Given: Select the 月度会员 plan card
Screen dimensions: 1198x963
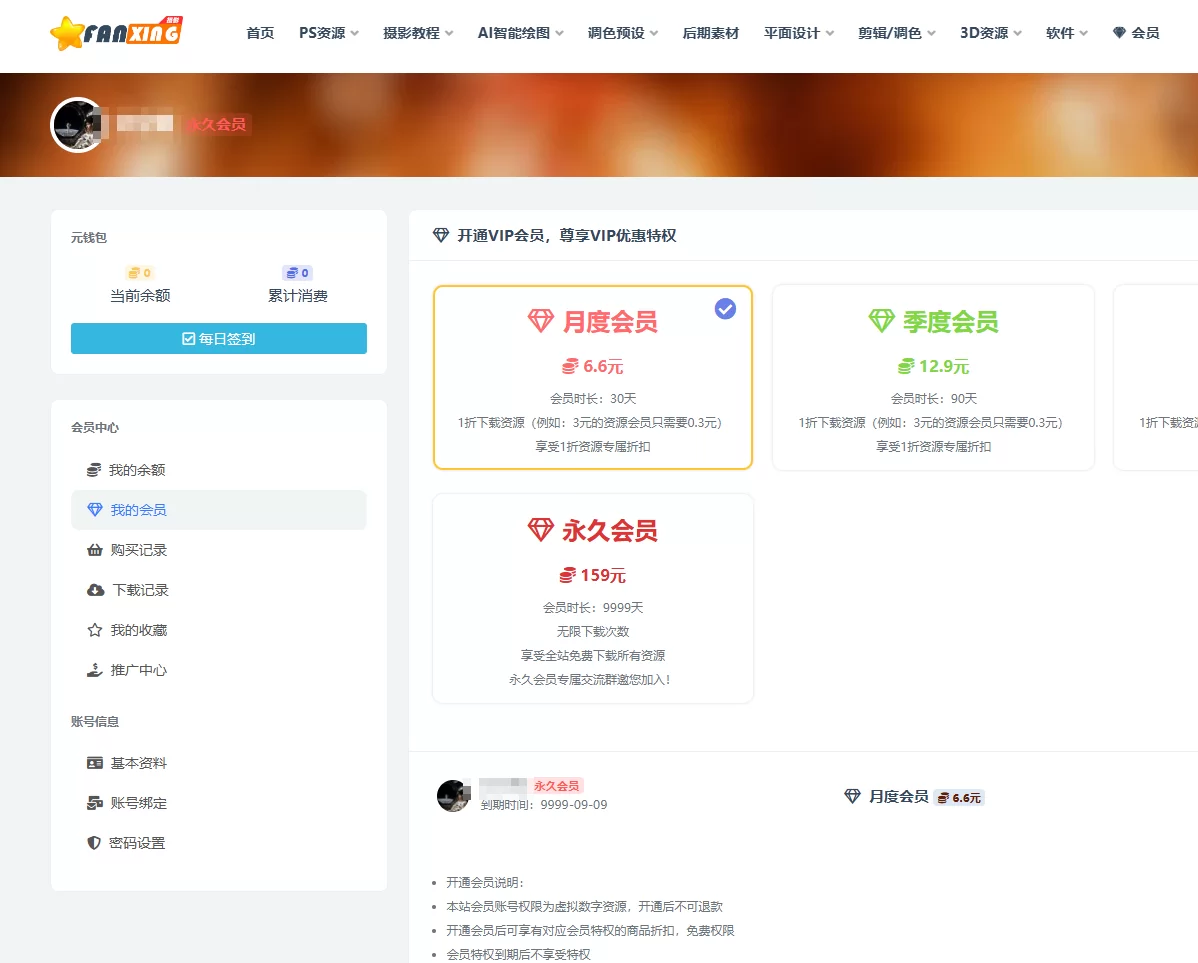Looking at the screenshot, I should (x=593, y=378).
